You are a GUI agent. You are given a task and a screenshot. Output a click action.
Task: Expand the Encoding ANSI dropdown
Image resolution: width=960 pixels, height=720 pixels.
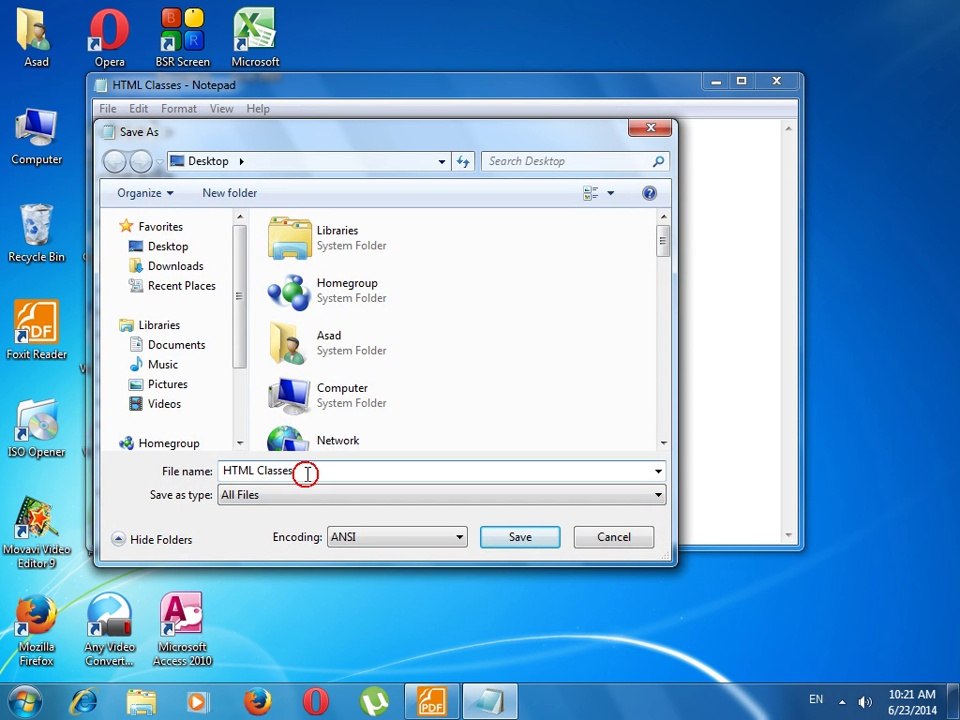click(397, 537)
